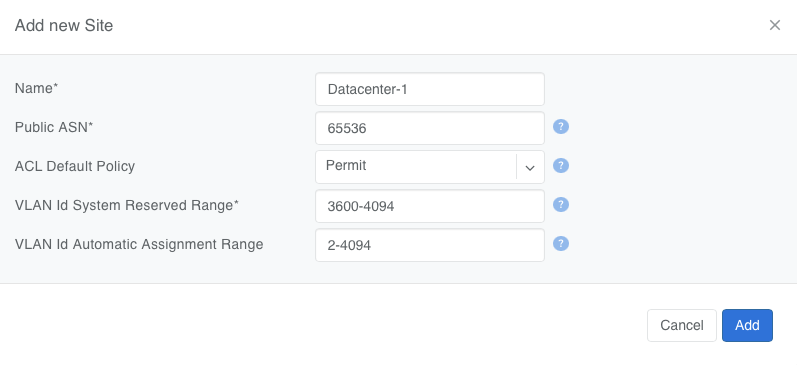Click the Name field containing Datacenter-1
The image size is (797, 365).
pyautogui.click(x=430, y=89)
